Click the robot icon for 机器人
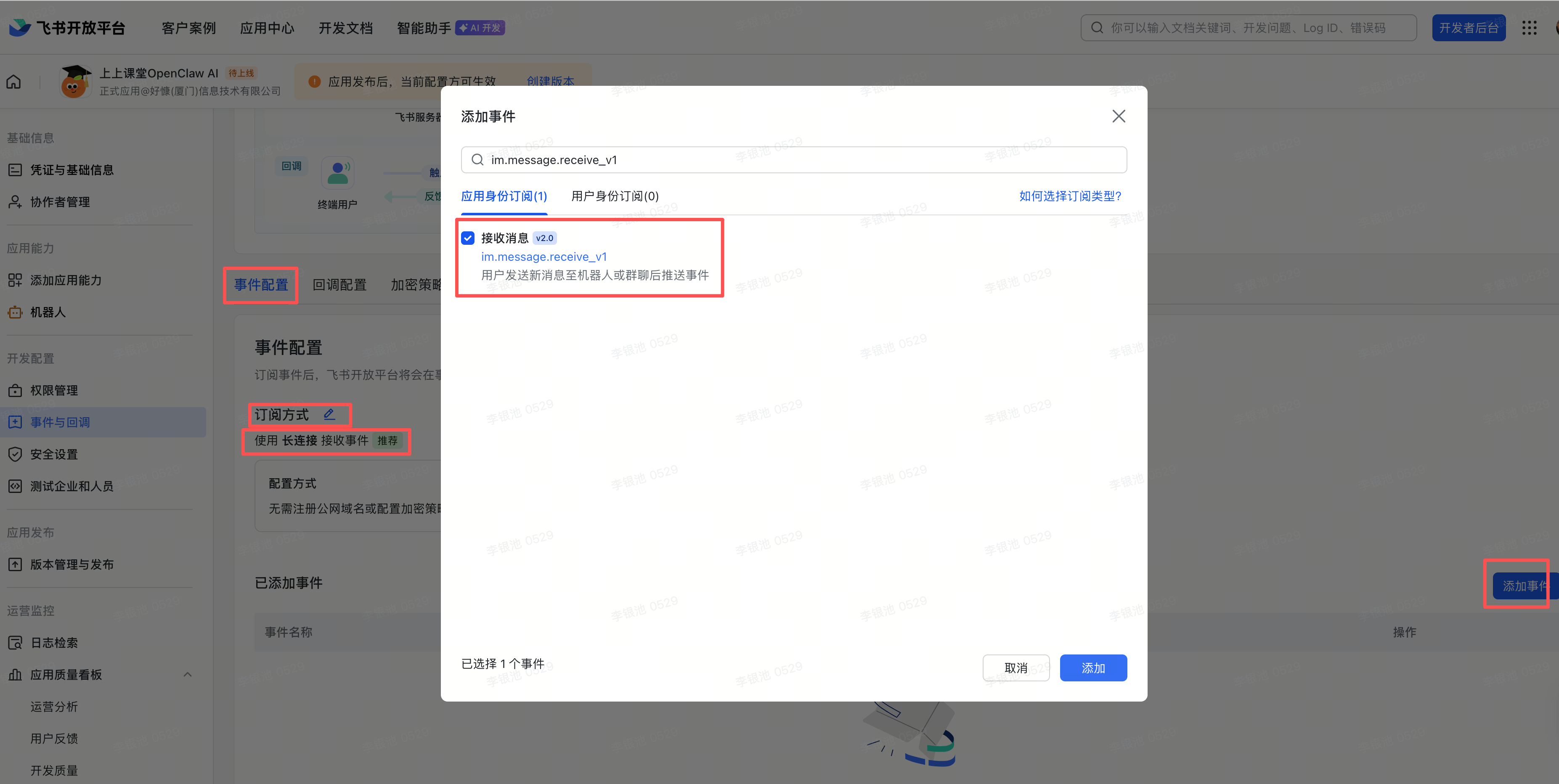Image resolution: width=1559 pixels, height=784 pixels. pos(15,312)
